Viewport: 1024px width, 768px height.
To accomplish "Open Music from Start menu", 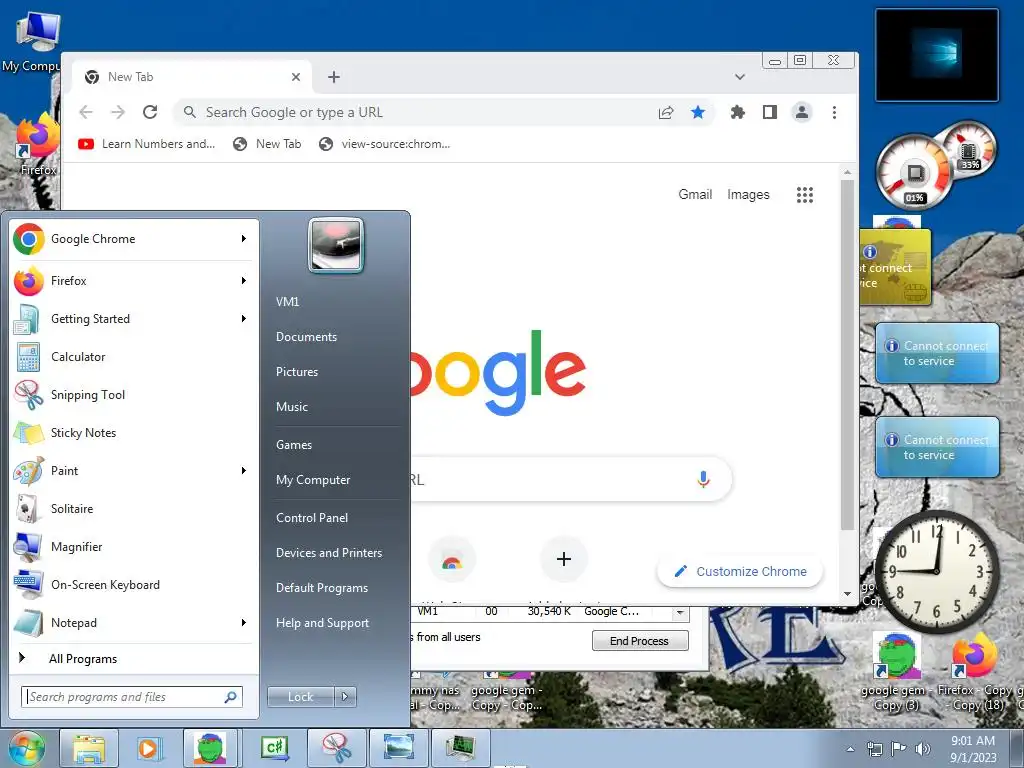I will pos(292,407).
